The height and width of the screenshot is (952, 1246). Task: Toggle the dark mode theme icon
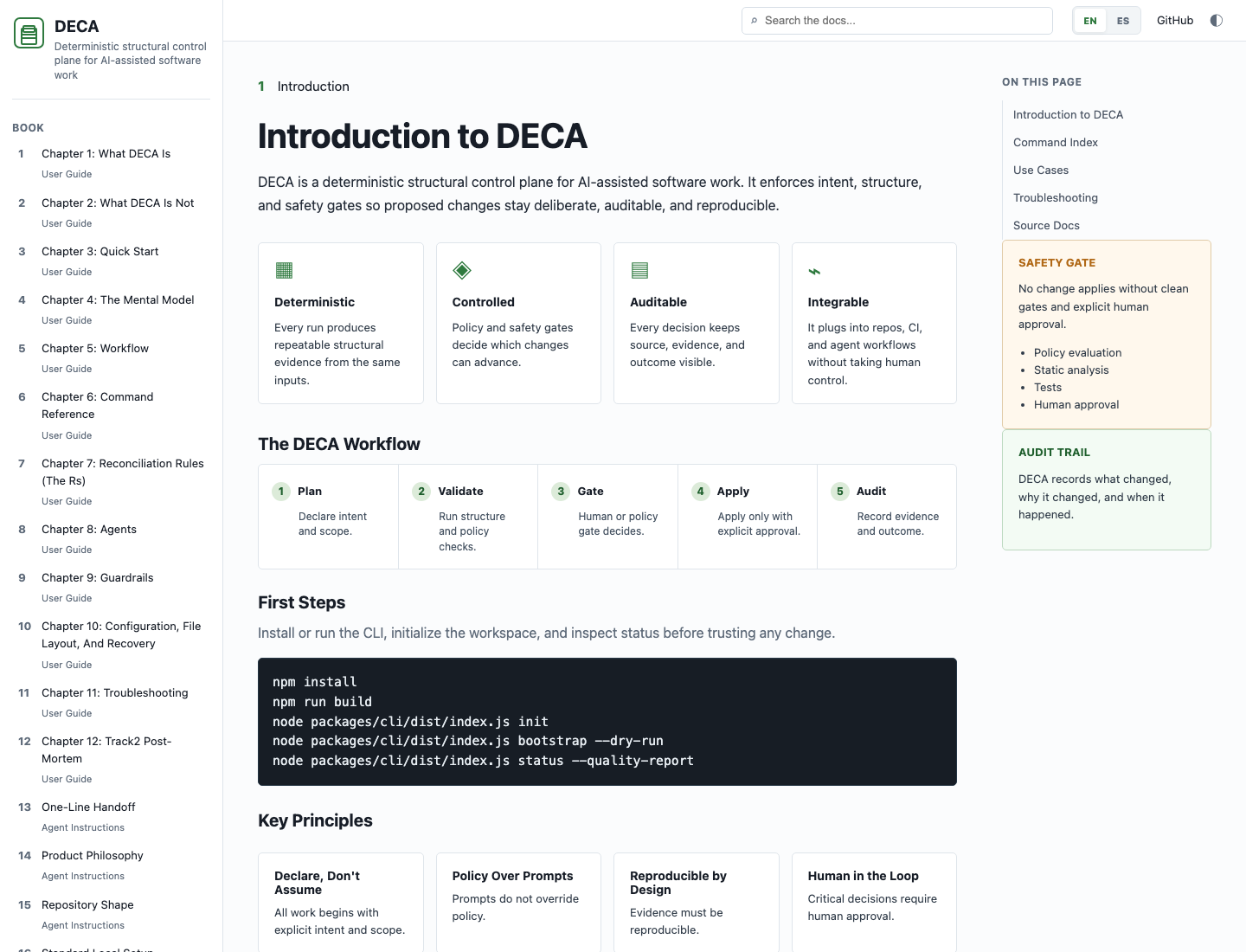1217,21
